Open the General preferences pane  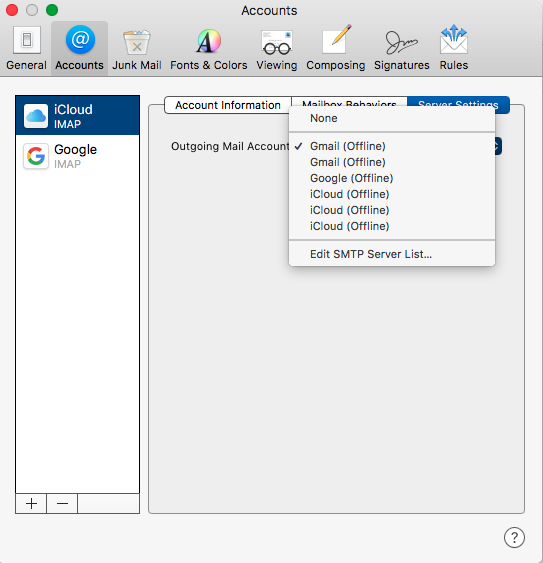click(27, 48)
